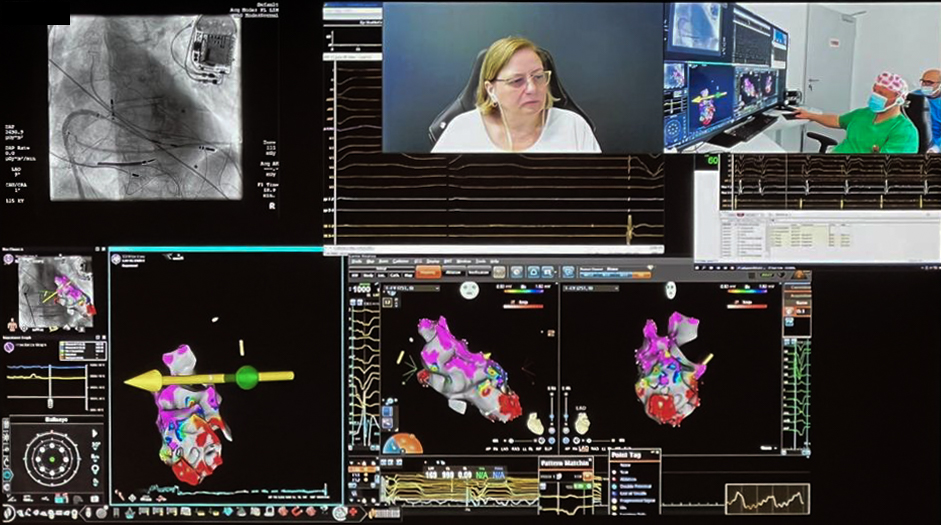Click the body orientation icon under fluoroscopy thumbnail
The width and height of the screenshot is (941, 525).
11,325
